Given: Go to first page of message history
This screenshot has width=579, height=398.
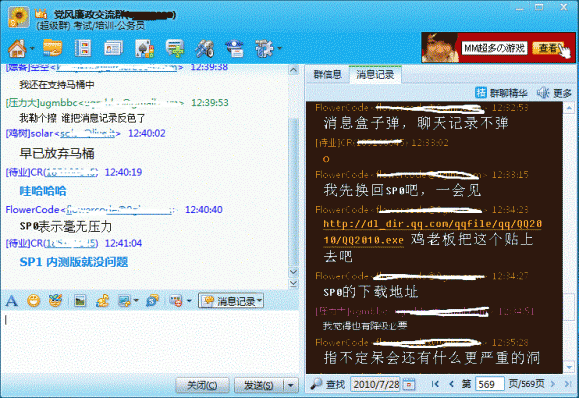Looking at the screenshot, I should (x=435, y=384).
